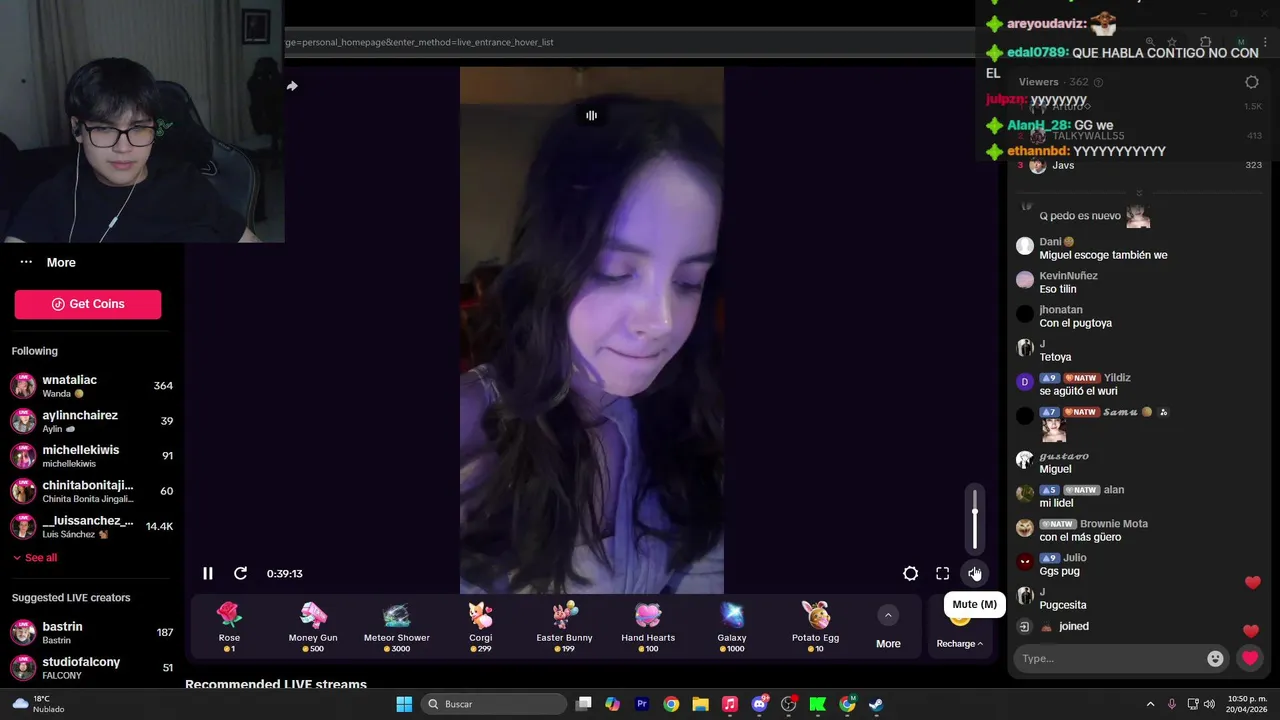Expand See all following creators

point(35,558)
